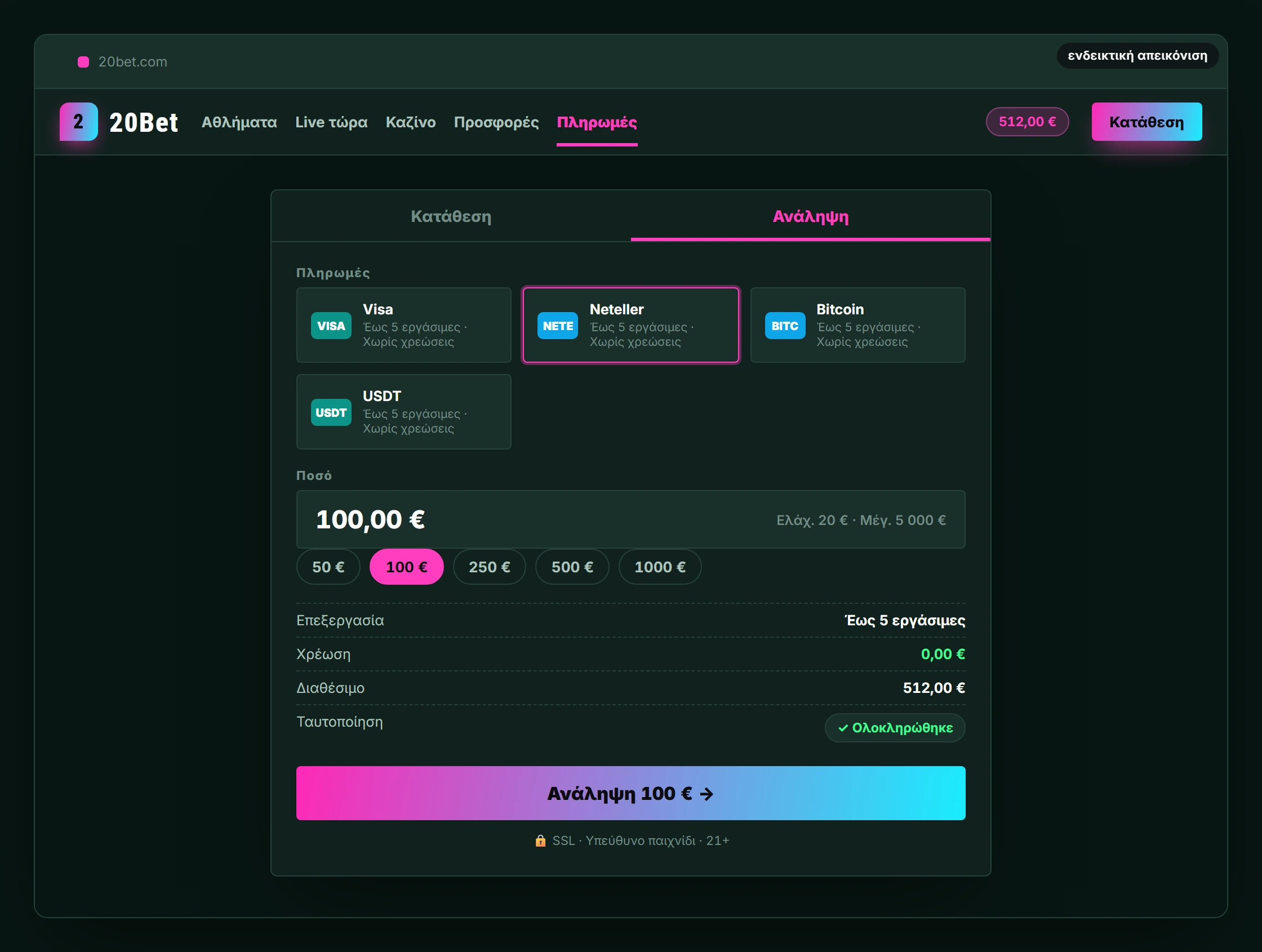Image resolution: width=1262 pixels, height=952 pixels.
Task: Choose the 100 € quick amount chip
Action: tap(407, 567)
